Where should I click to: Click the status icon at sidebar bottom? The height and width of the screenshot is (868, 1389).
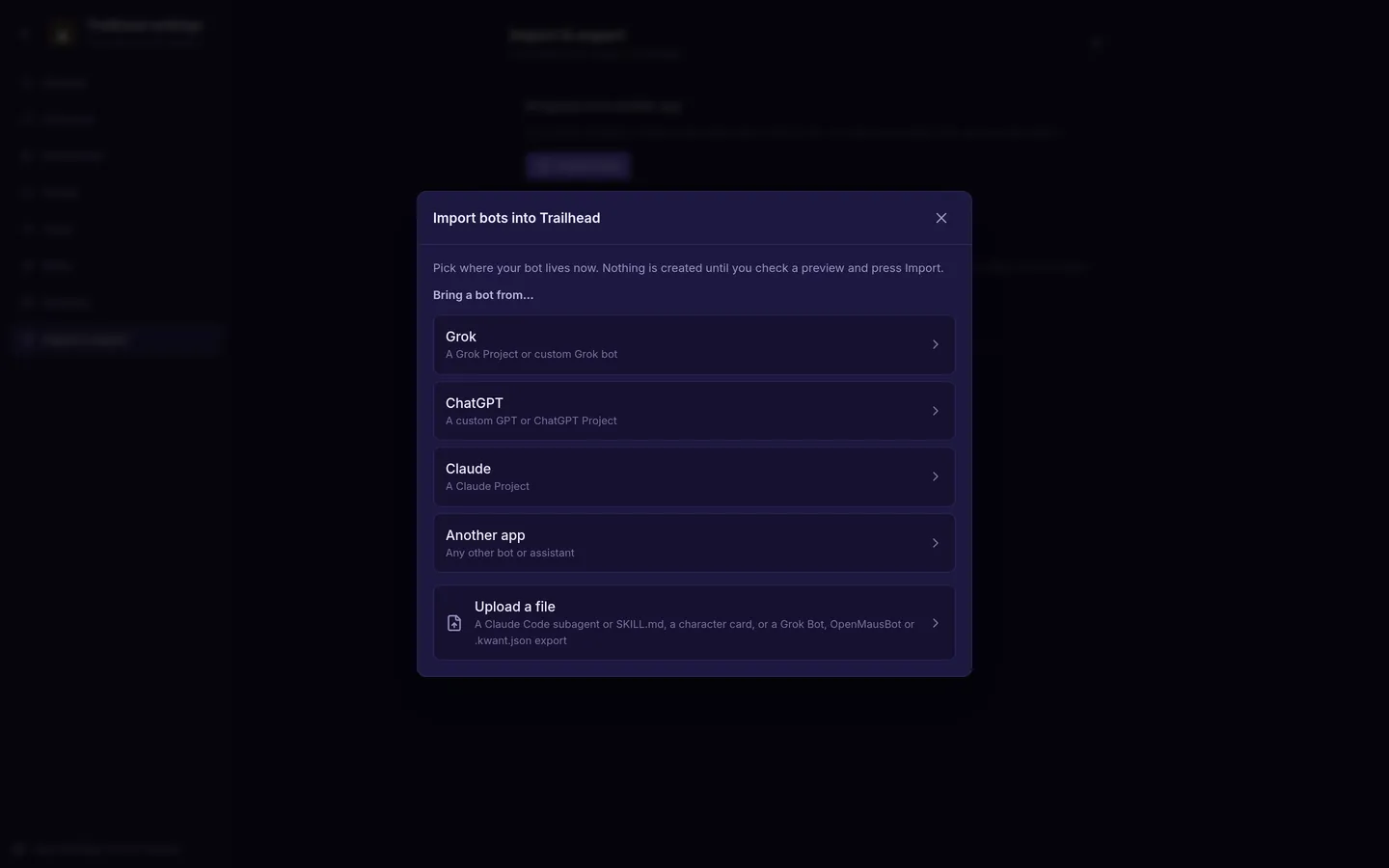tap(18, 850)
